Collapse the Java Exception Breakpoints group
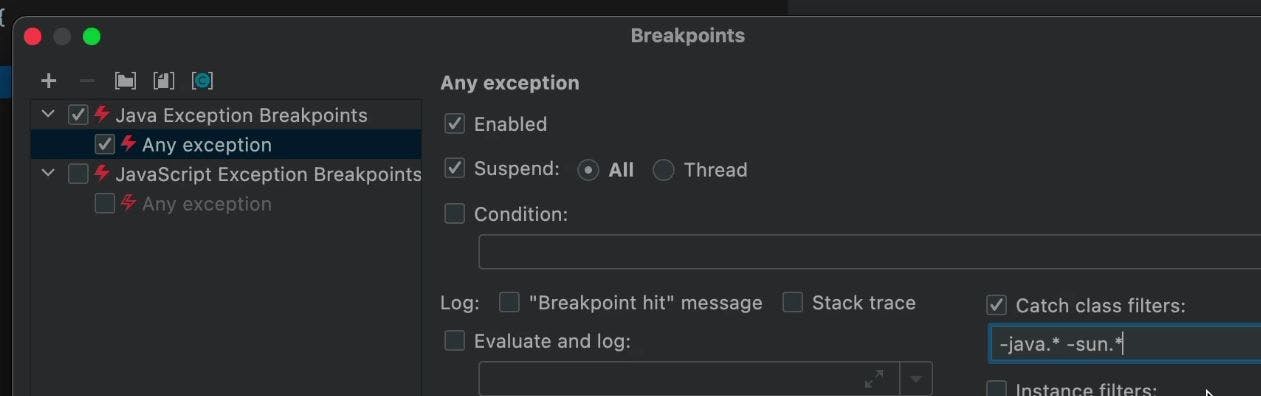The height and width of the screenshot is (396, 1261). click(48, 115)
